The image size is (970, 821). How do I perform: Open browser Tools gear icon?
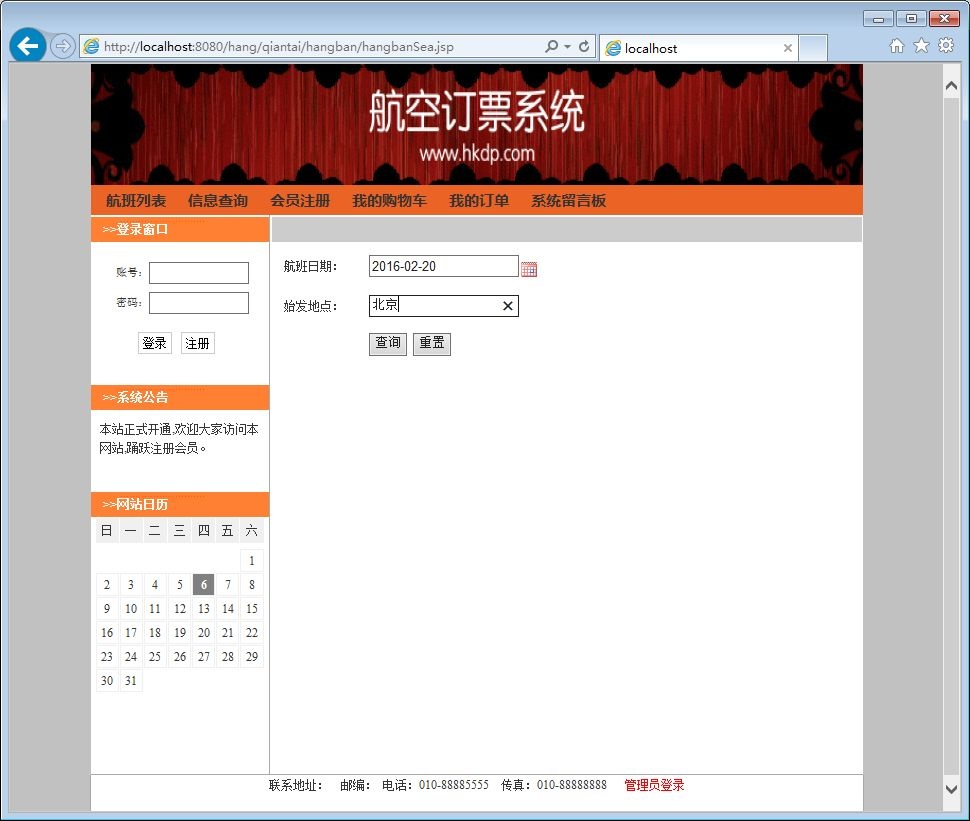coord(946,46)
